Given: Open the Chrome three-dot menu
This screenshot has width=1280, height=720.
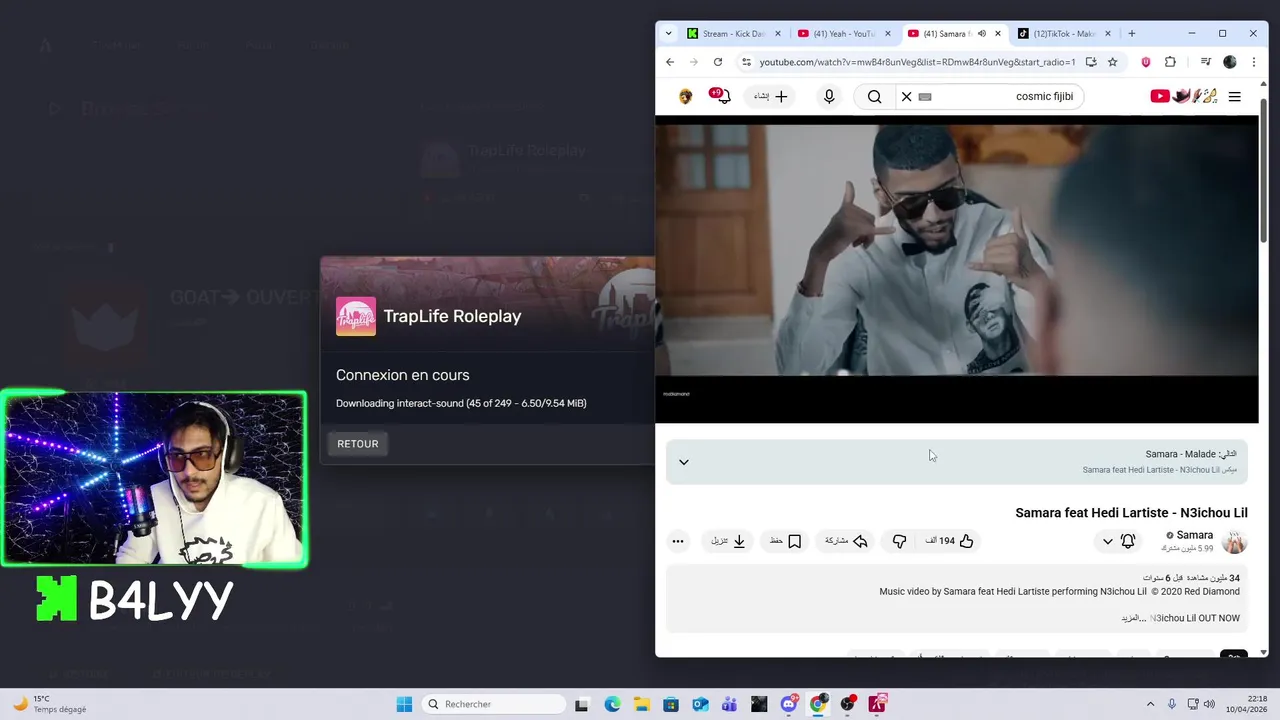Looking at the screenshot, I should coord(1253,62).
